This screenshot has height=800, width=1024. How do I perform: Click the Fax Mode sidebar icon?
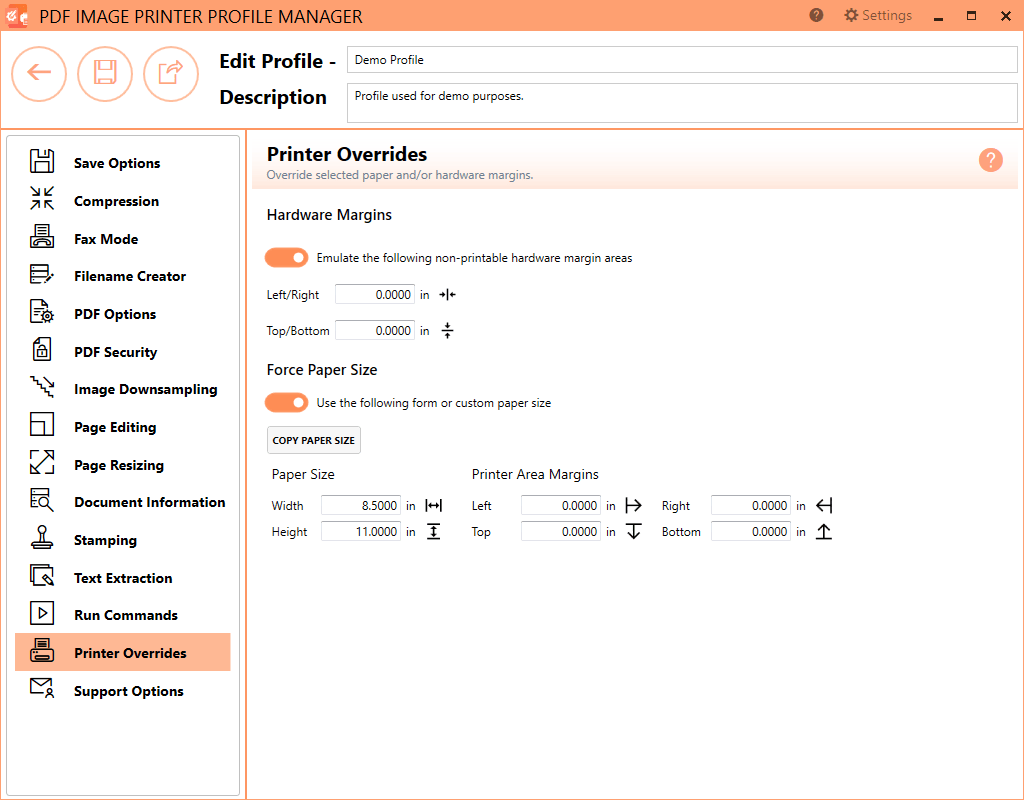pos(41,238)
